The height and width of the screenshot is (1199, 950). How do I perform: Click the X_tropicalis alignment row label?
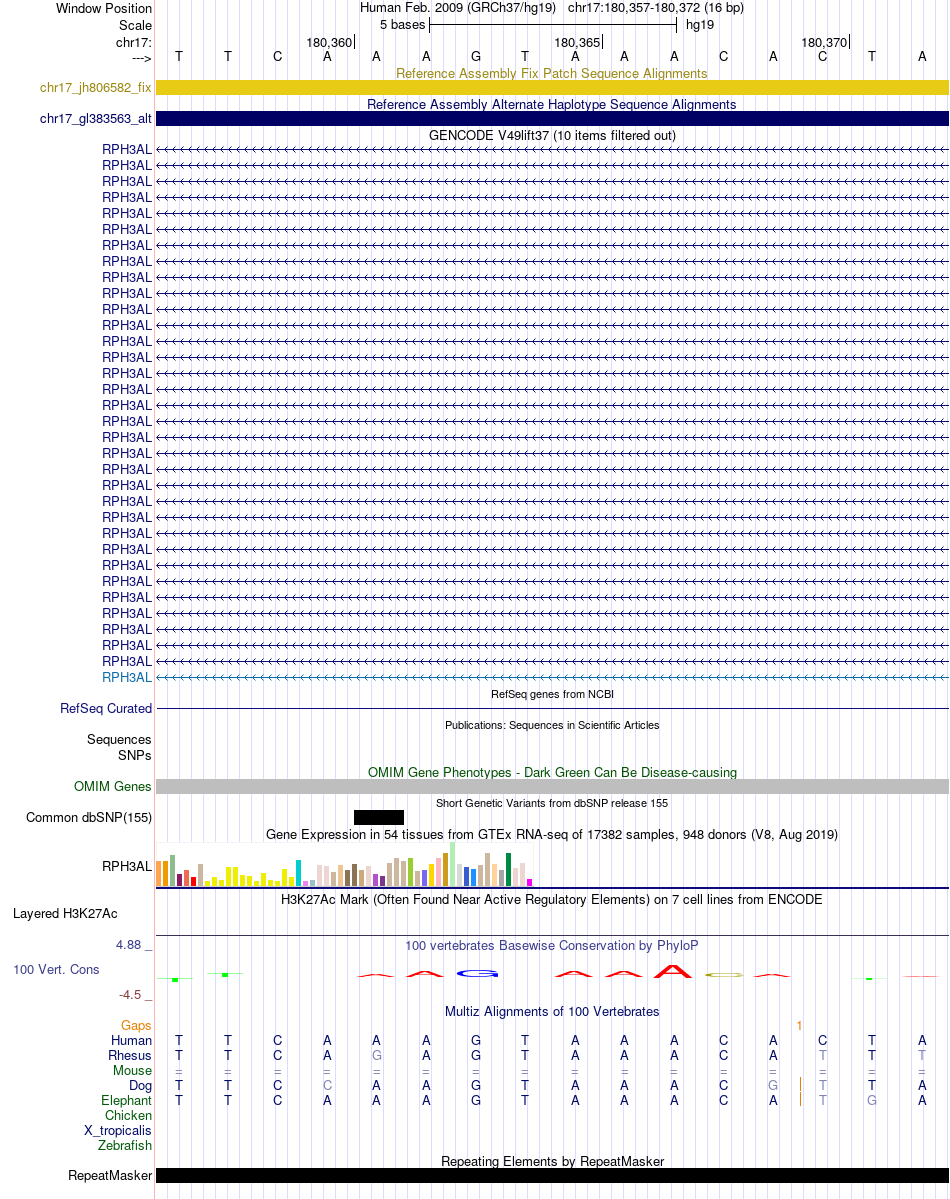pos(118,1131)
